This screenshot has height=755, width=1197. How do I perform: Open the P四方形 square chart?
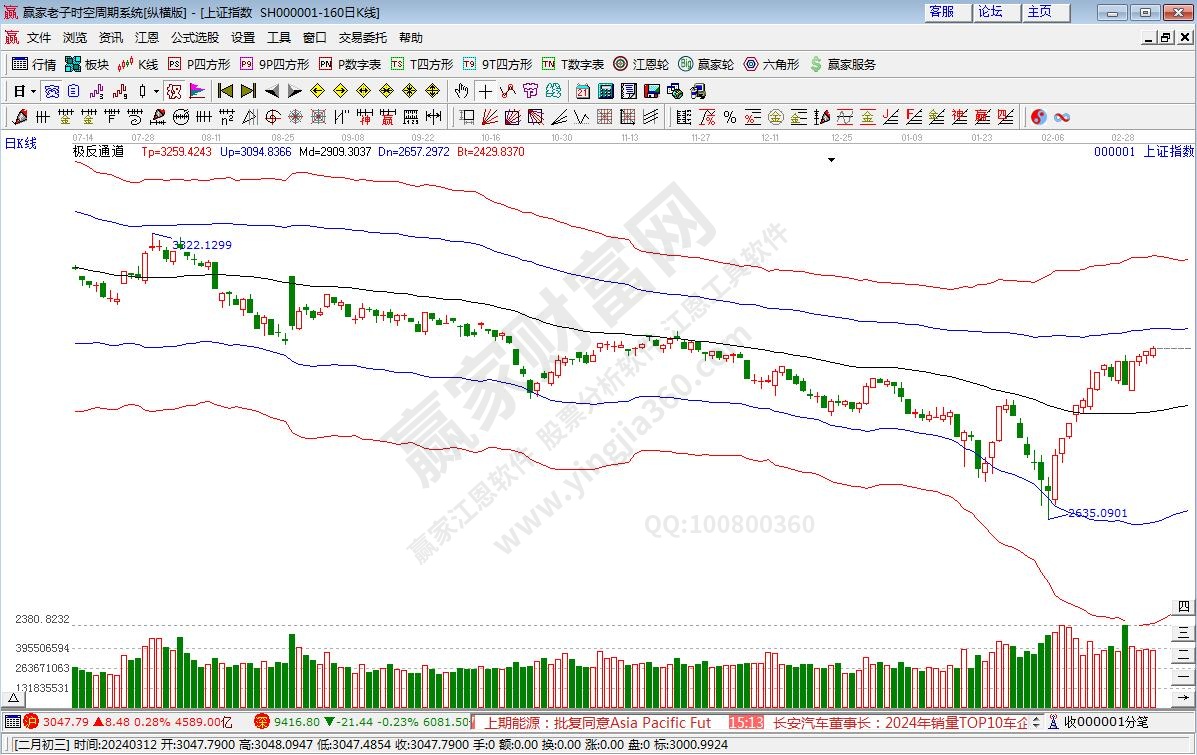click(x=198, y=64)
